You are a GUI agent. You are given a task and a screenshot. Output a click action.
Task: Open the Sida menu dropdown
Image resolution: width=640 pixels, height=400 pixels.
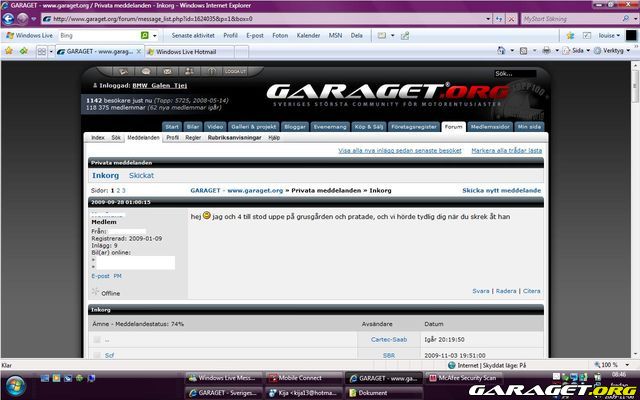point(576,51)
